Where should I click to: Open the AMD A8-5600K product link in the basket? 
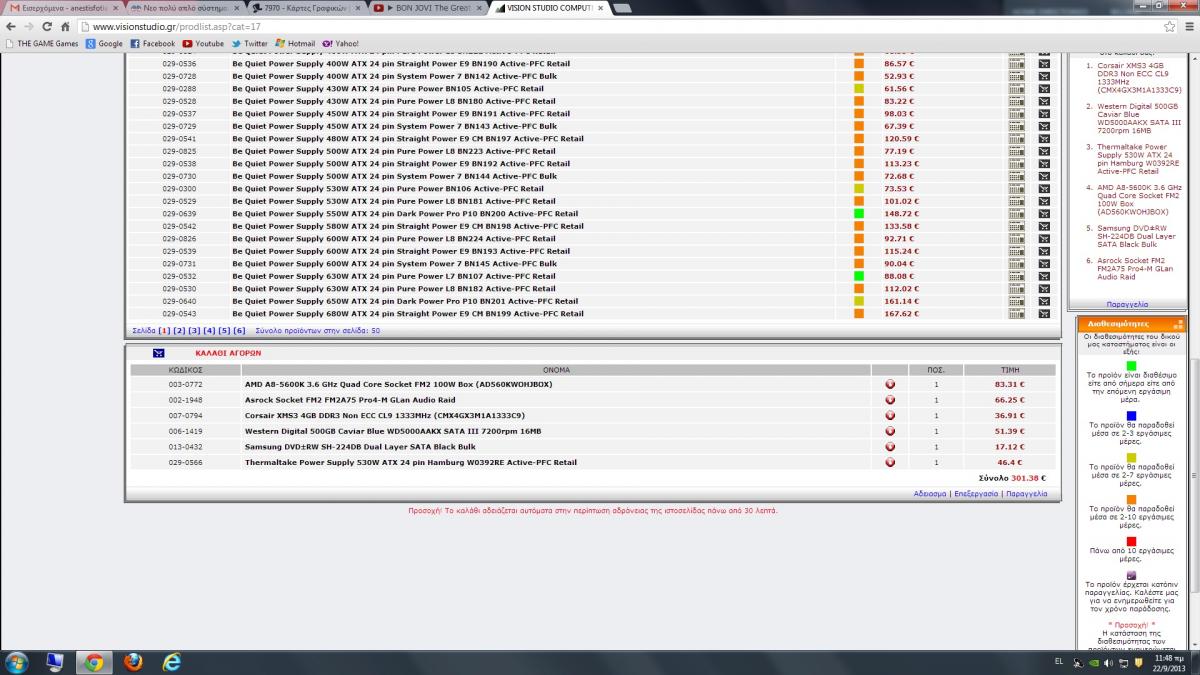398,385
